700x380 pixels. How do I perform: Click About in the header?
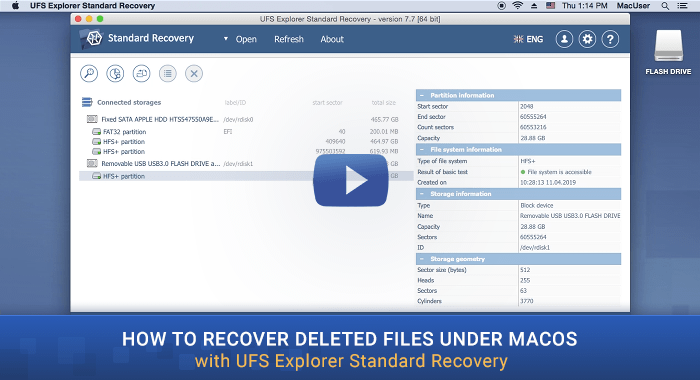click(x=332, y=39)
